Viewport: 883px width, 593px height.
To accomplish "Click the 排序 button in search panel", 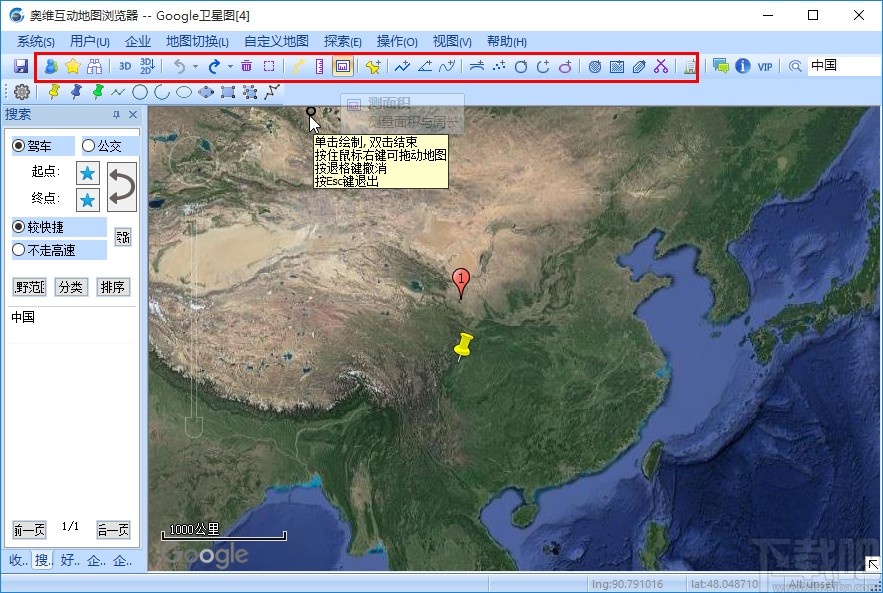I will 113,287.
